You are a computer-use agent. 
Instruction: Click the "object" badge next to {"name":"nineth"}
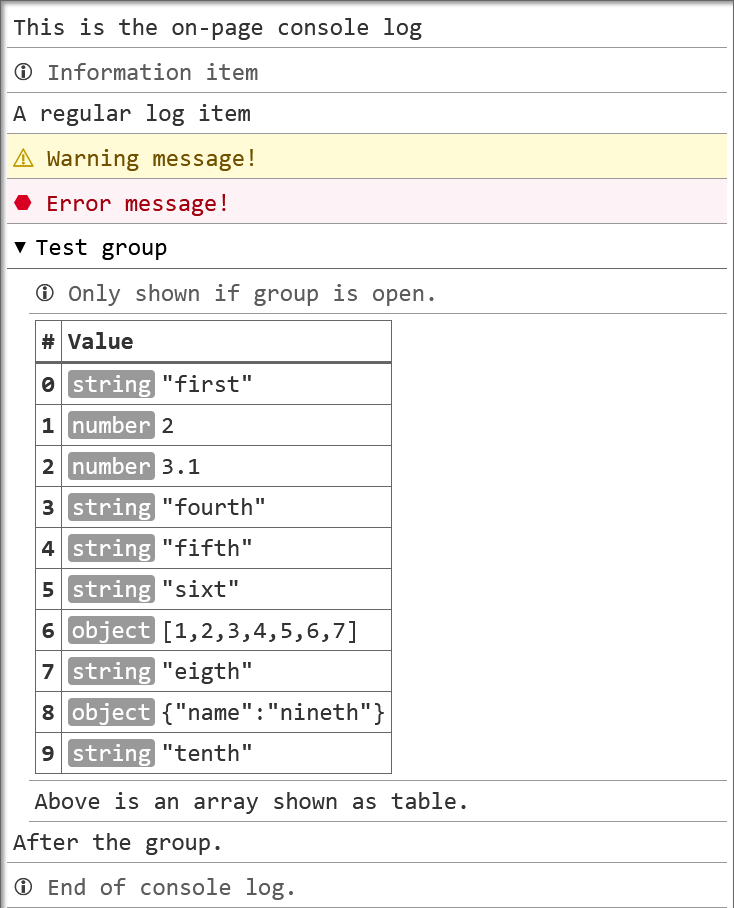[x=110, y=712]
